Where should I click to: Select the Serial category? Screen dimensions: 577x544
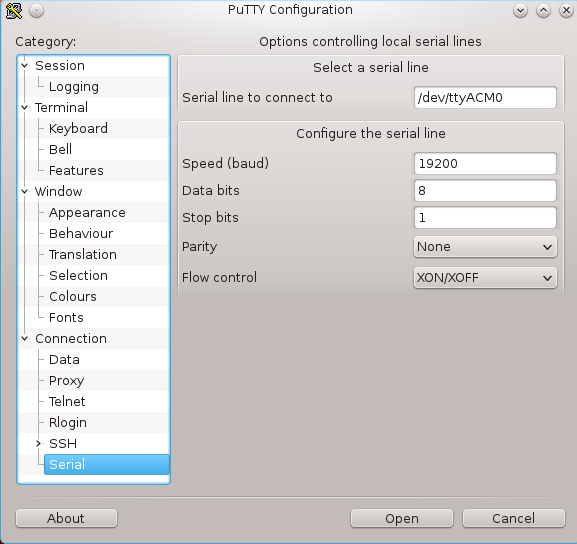(x=107, y=464)
